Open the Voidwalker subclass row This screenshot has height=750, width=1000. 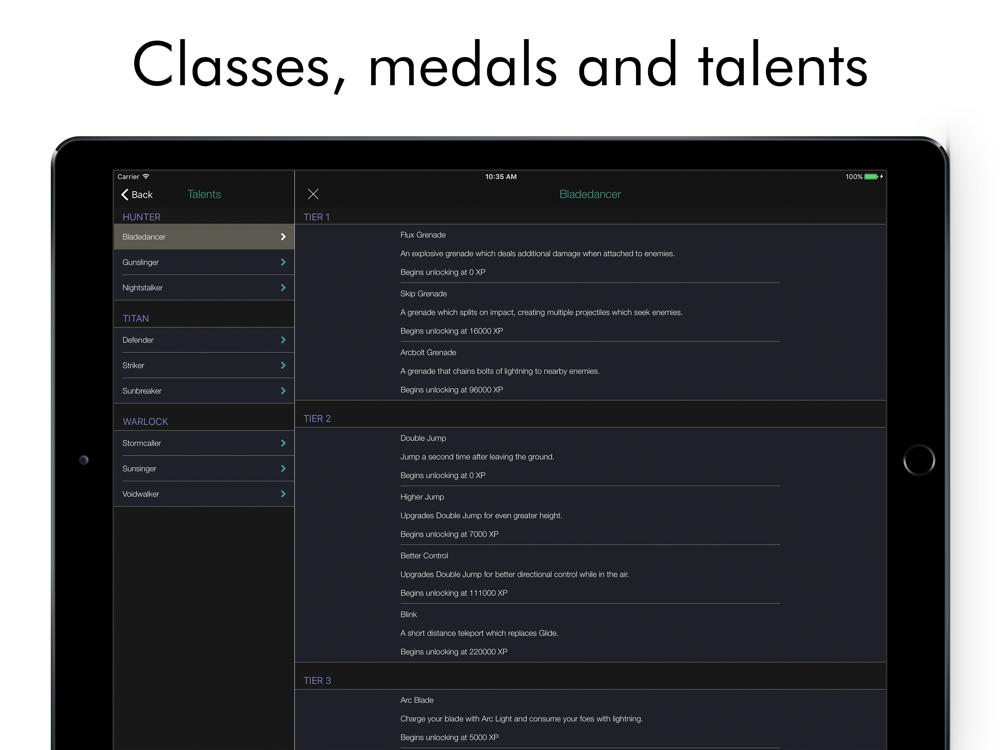coord(204,494)
